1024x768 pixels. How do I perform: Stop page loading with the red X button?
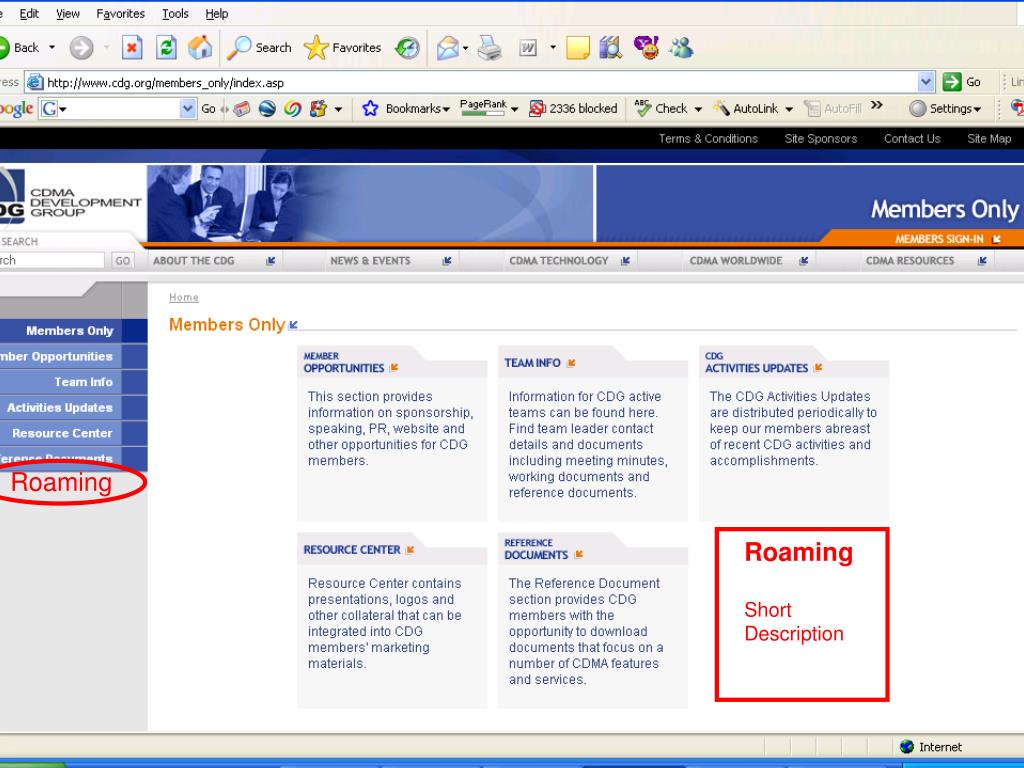(x=132, y=48)
